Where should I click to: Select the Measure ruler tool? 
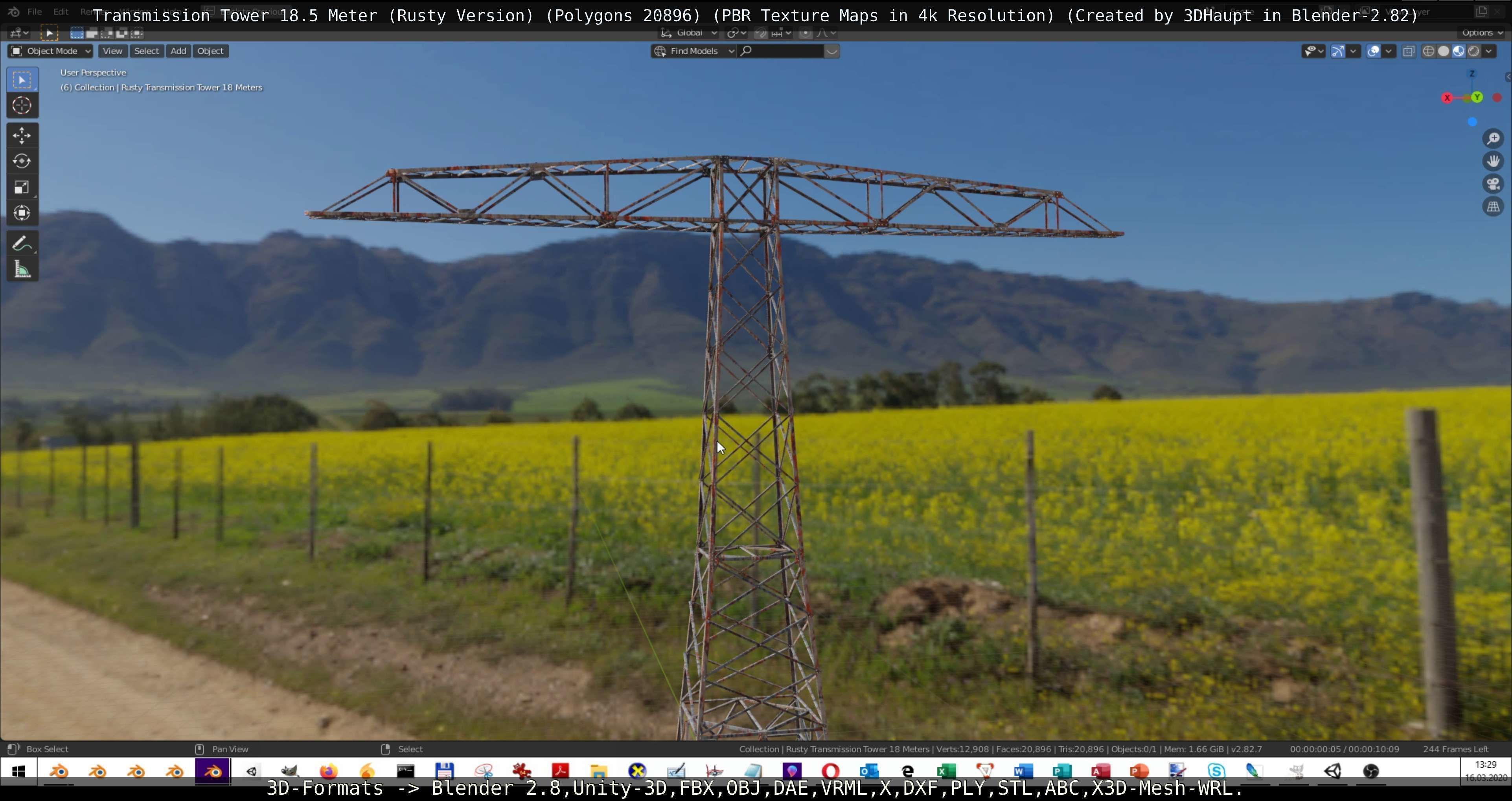22,269
